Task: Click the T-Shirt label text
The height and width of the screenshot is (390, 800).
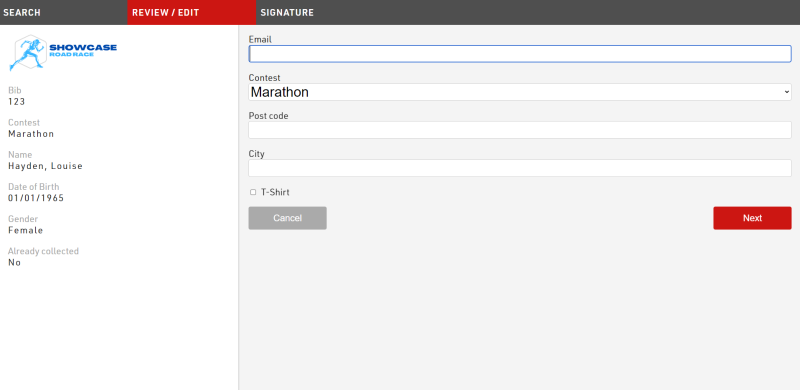Action: point(275,192)
